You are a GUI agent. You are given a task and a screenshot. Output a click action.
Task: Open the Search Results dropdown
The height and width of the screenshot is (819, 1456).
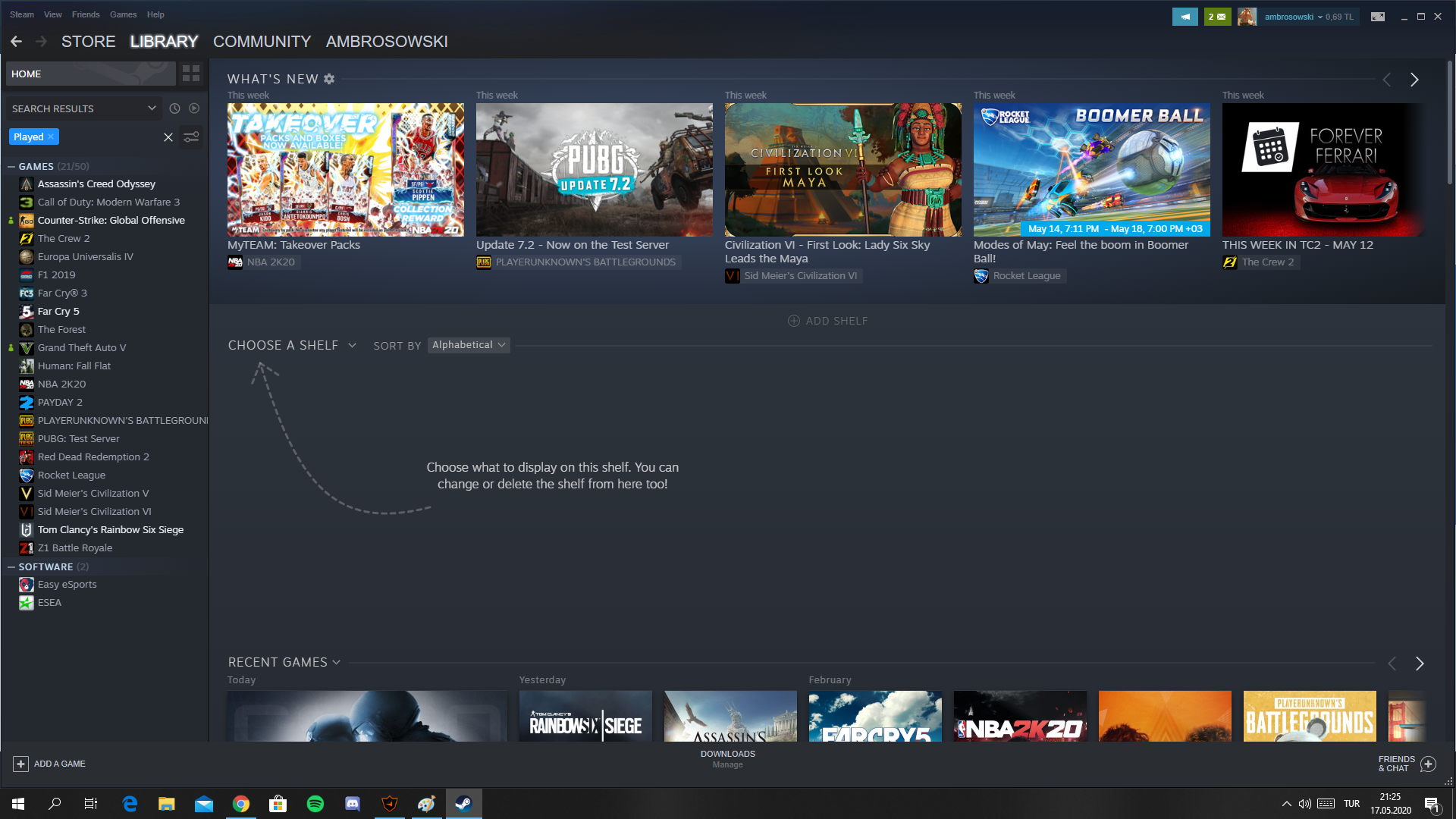tap(83, 108)
